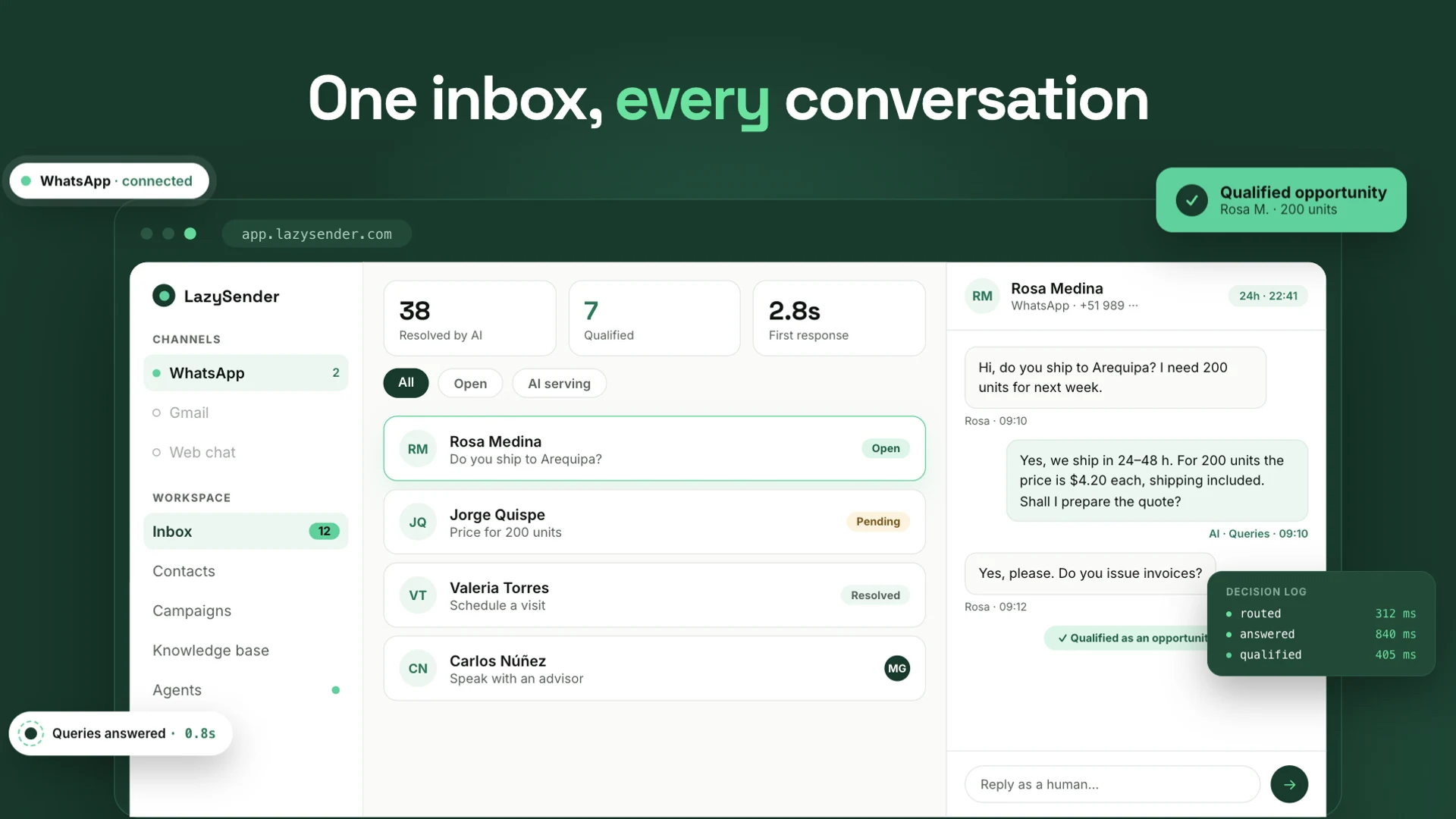This screenshot has height=819, width=1456.
Task: Click the 'Do you issue invoices?' message
Action: 1090,573
